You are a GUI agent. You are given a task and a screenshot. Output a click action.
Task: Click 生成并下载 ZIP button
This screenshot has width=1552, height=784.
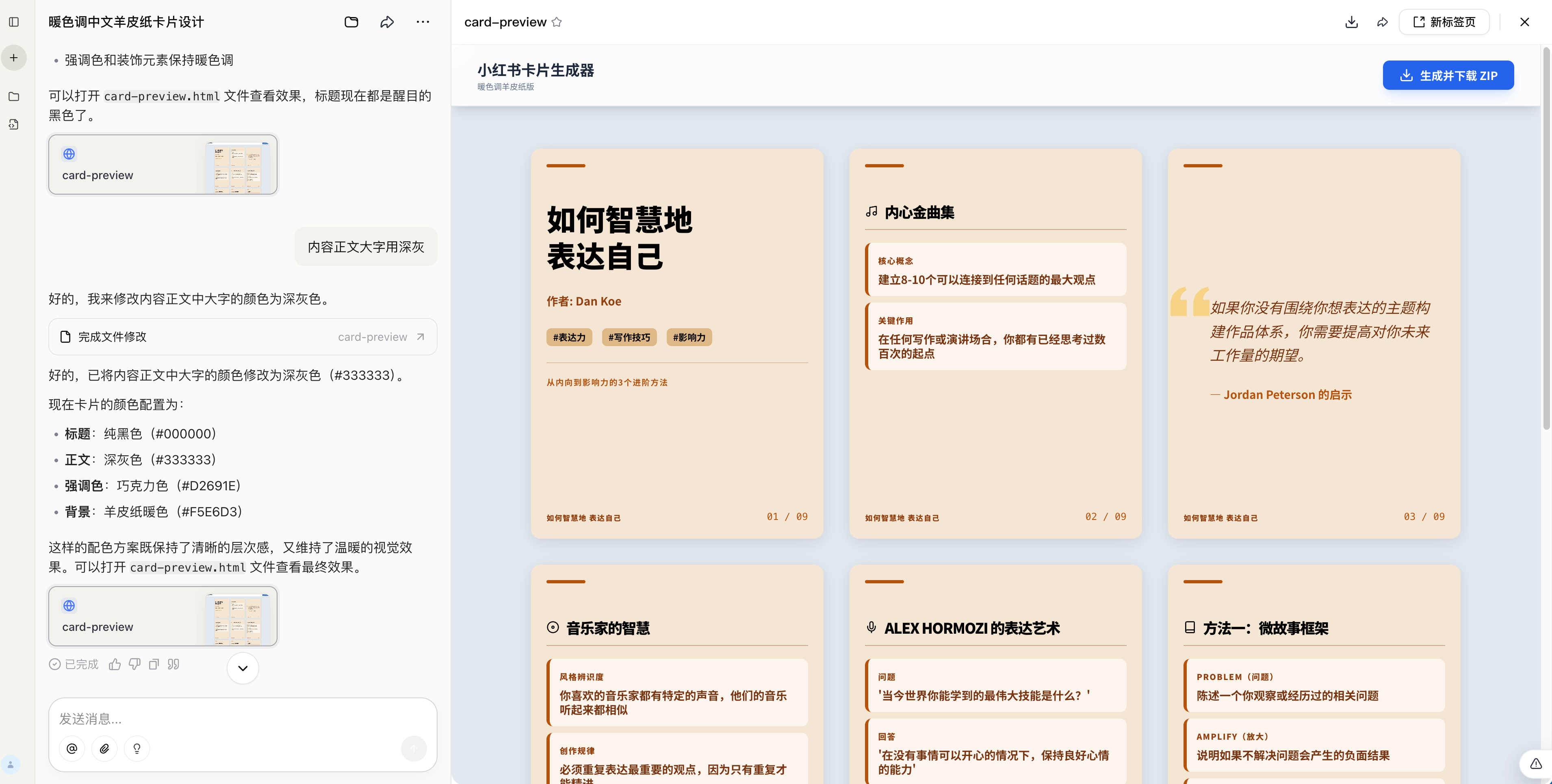pyautogui.click(x=1448, y=75)
